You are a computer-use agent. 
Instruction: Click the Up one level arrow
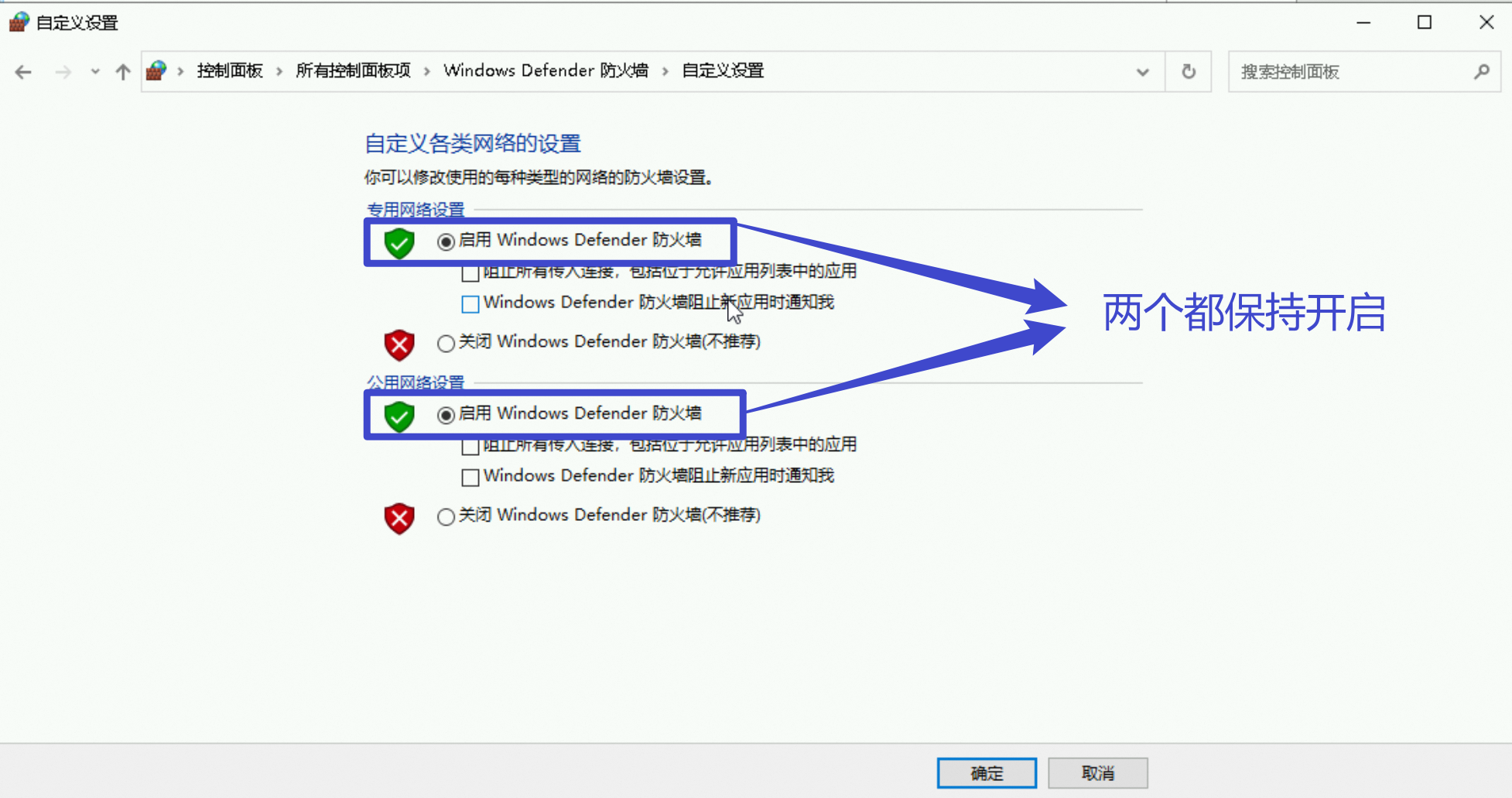pyautogui.click(x=122, y=72)
